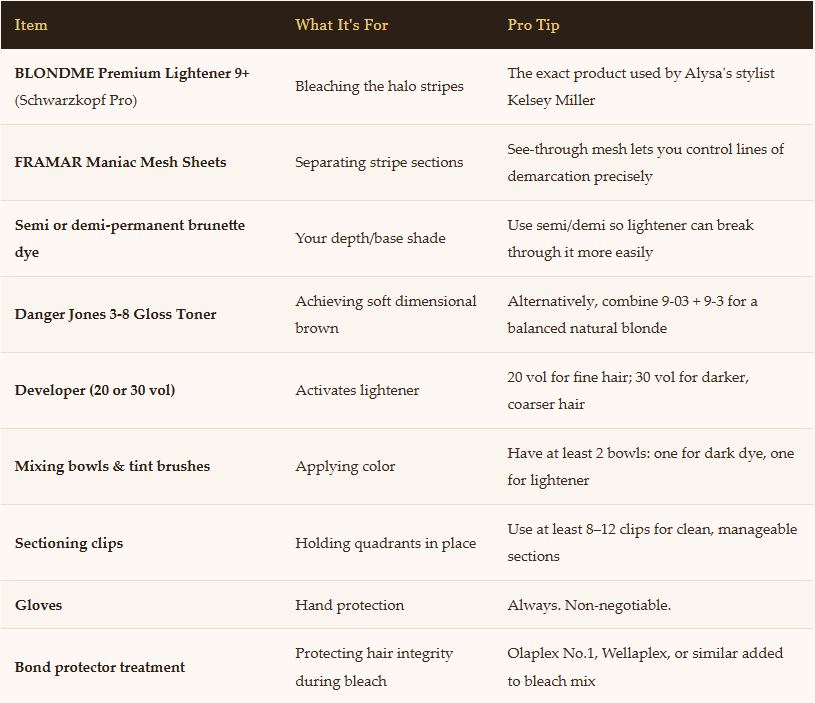Select the BLONDME Premium Lightener 9+ item
The height and width of the screenshot is (703, 815).
[130, 73]
